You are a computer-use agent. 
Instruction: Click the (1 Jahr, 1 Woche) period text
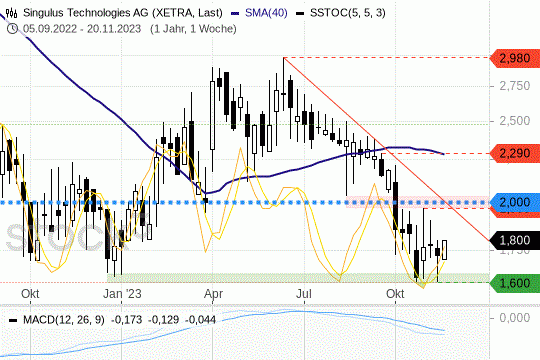(193, 29)
